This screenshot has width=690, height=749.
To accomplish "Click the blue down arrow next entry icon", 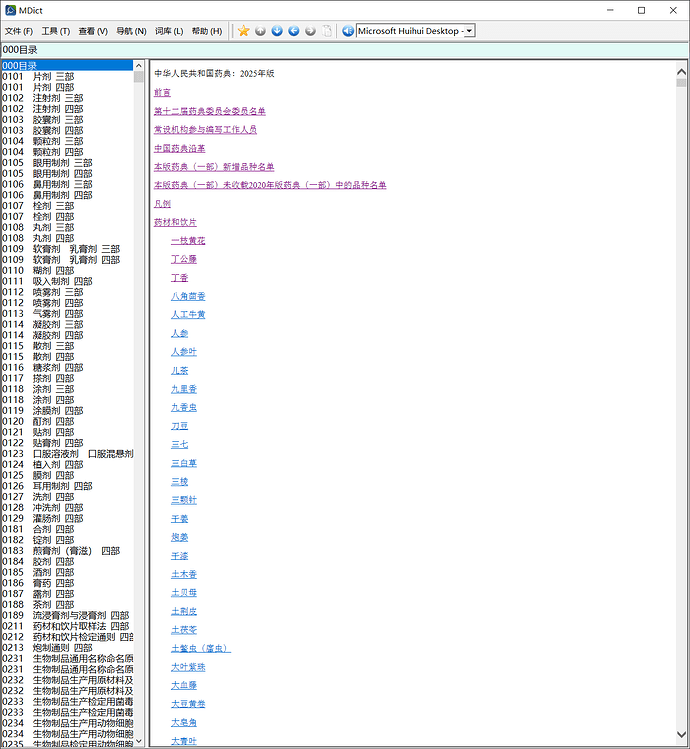I will 277,31.
